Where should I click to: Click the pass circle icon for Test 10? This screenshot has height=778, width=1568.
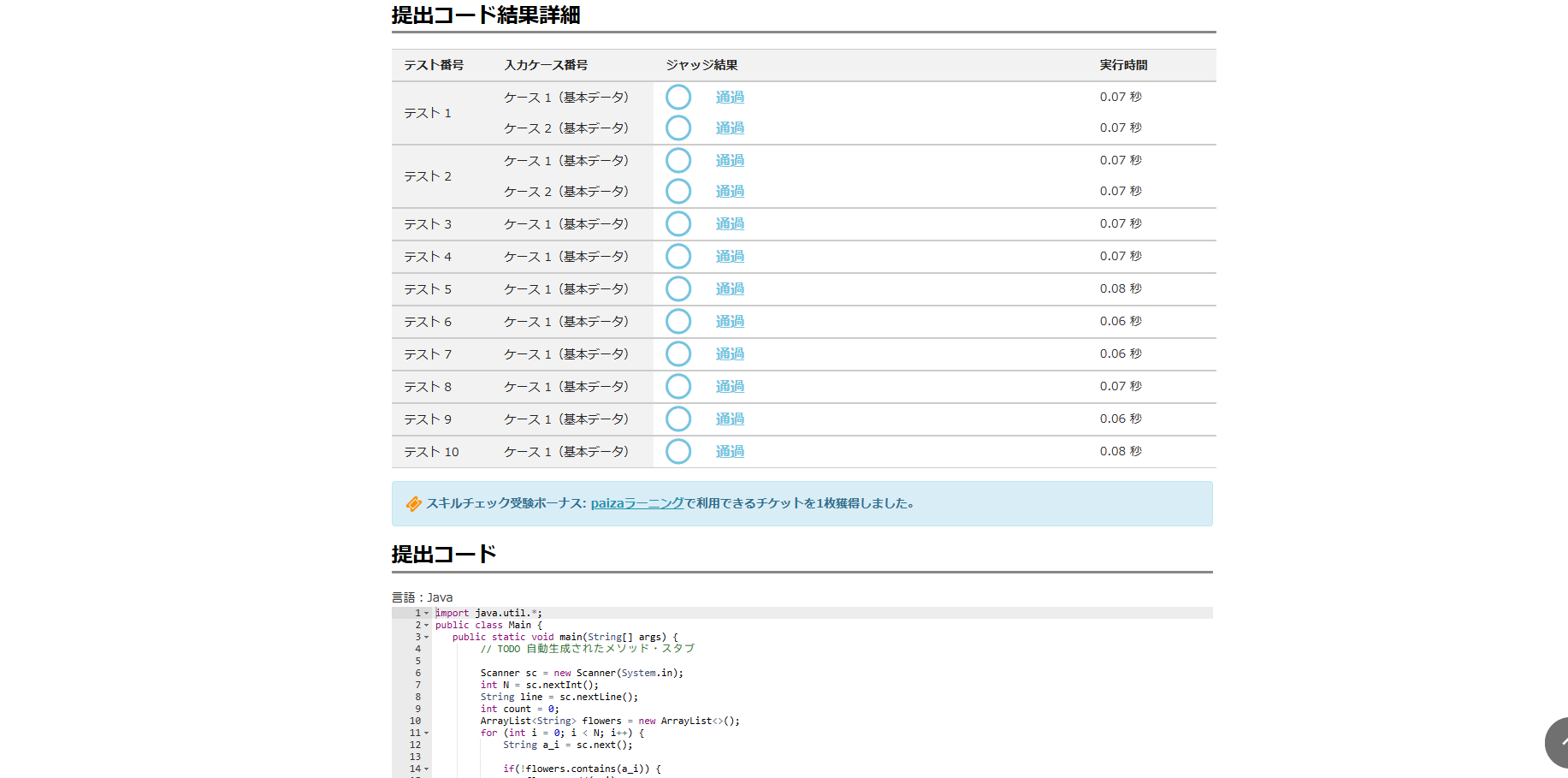(x=678, y=452)
